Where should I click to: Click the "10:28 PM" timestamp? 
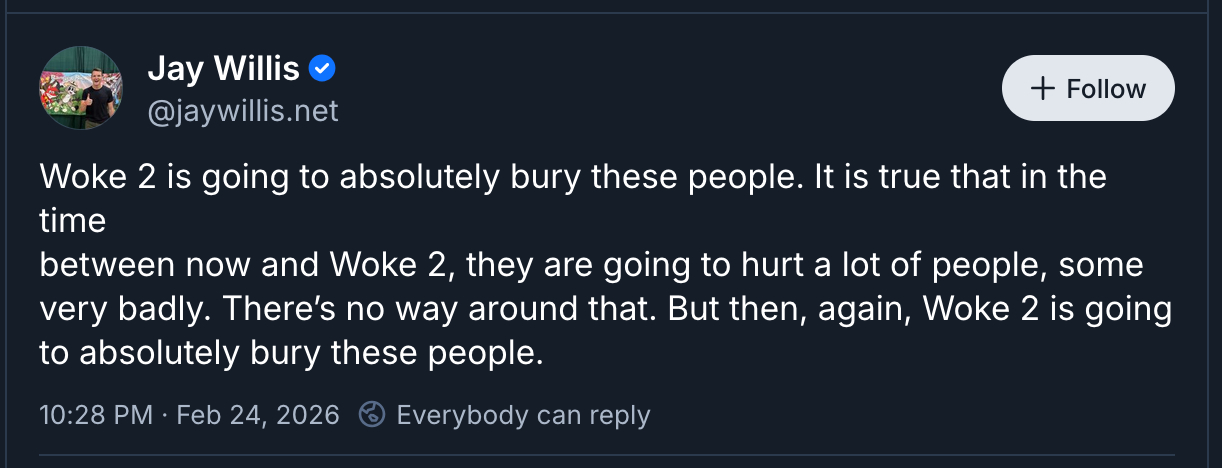(96, 414)
